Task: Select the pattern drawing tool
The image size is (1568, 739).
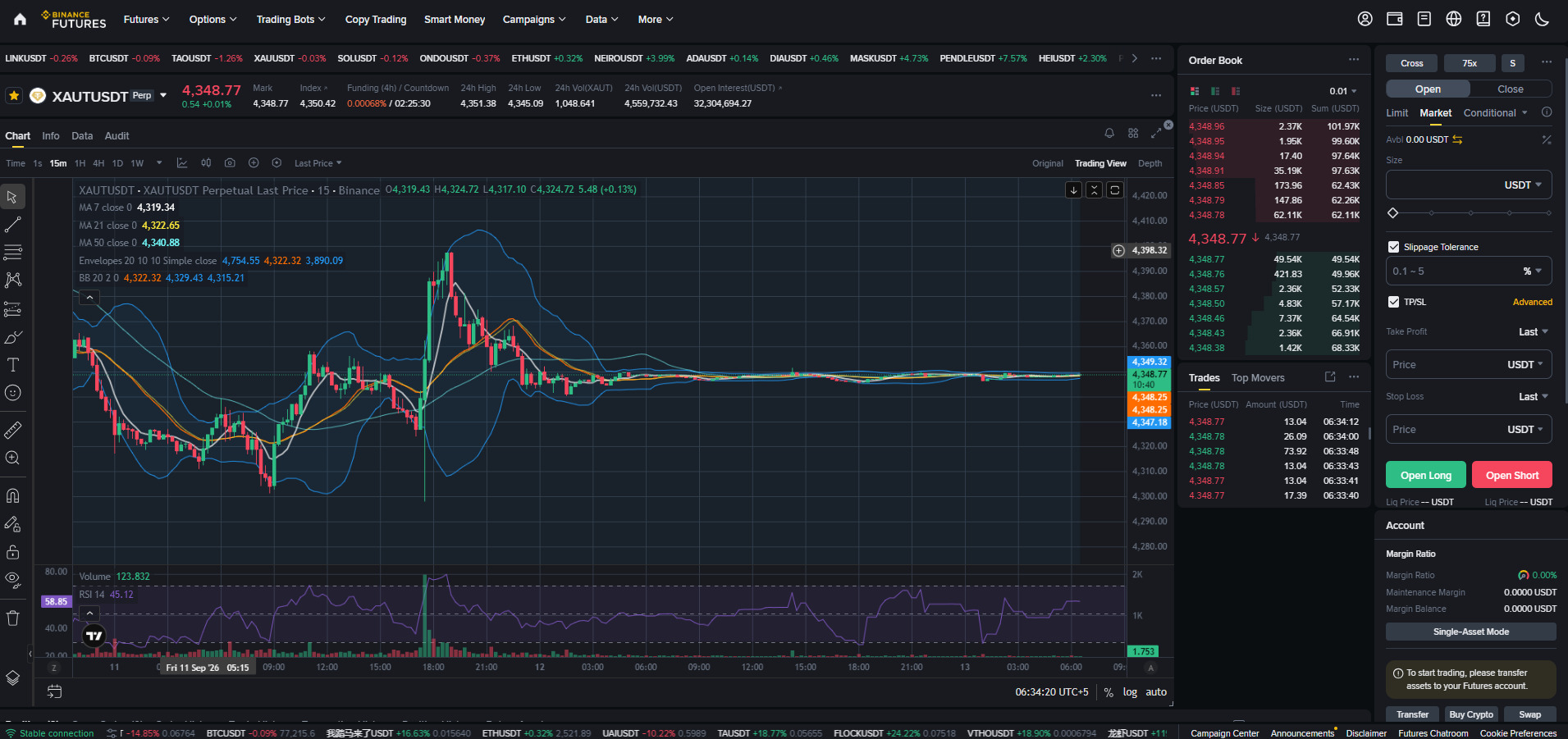Action: tap(13, 280)
